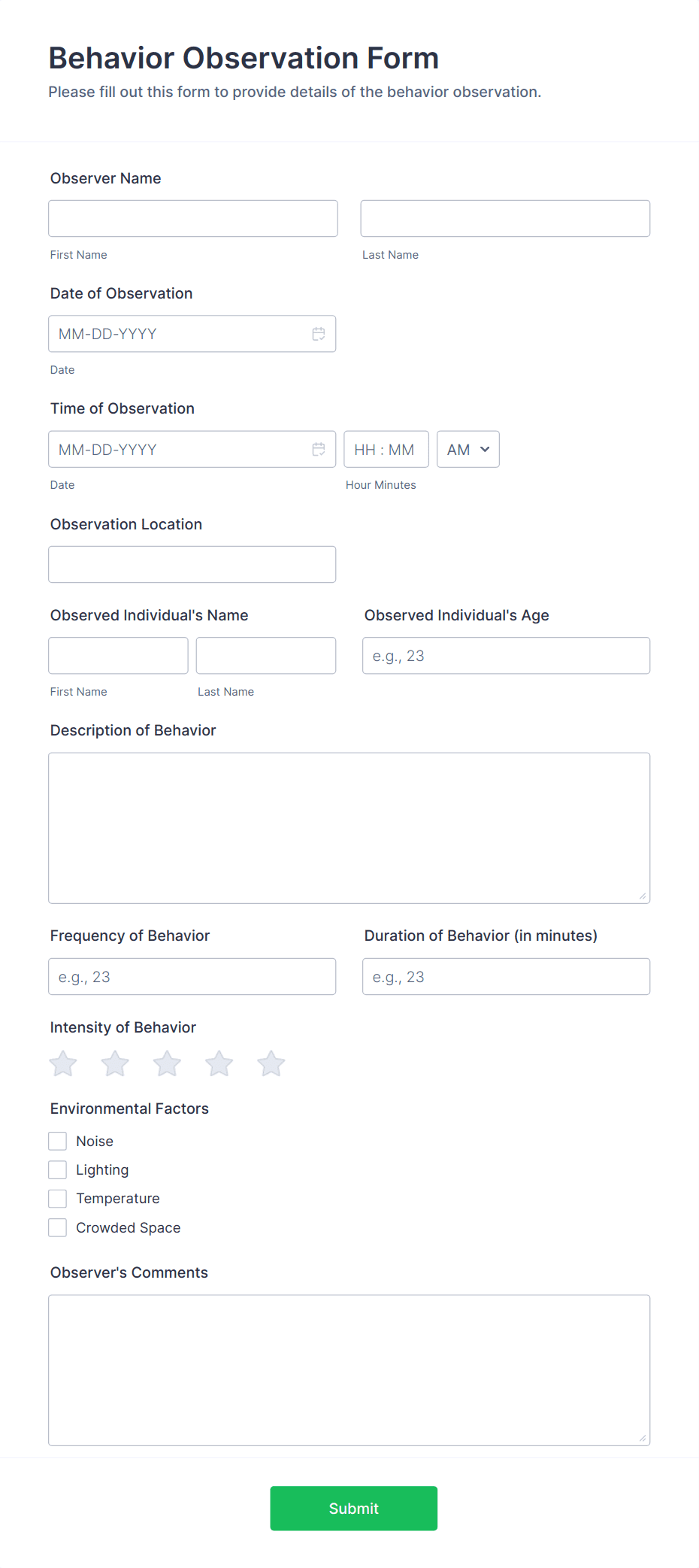Click the resize handle on Description of Behavior

pyautogui.click(x=643, y=896)
